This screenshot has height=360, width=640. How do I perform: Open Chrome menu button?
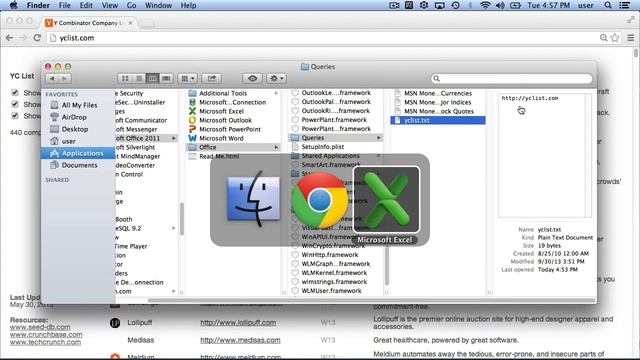631,38
